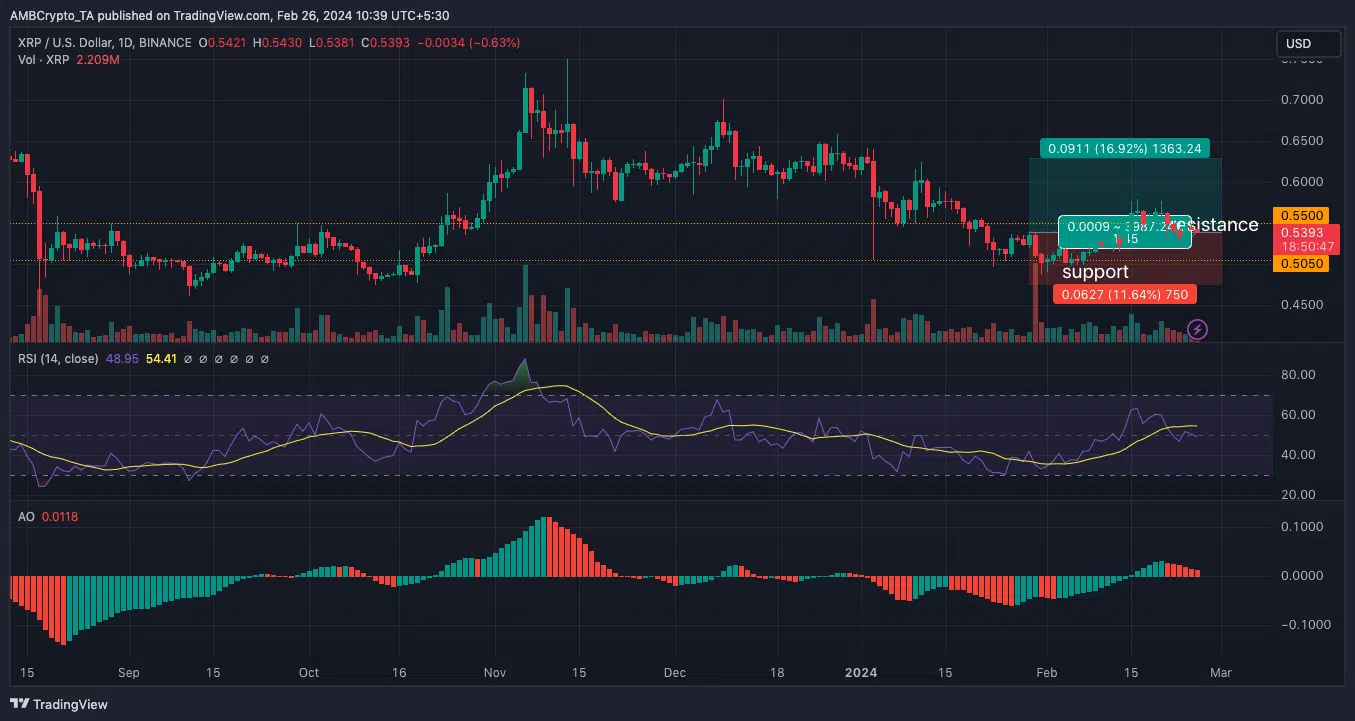Click the 0.5500 orange price label
The image size is (1355, 721).
[x=1300, y=215]
